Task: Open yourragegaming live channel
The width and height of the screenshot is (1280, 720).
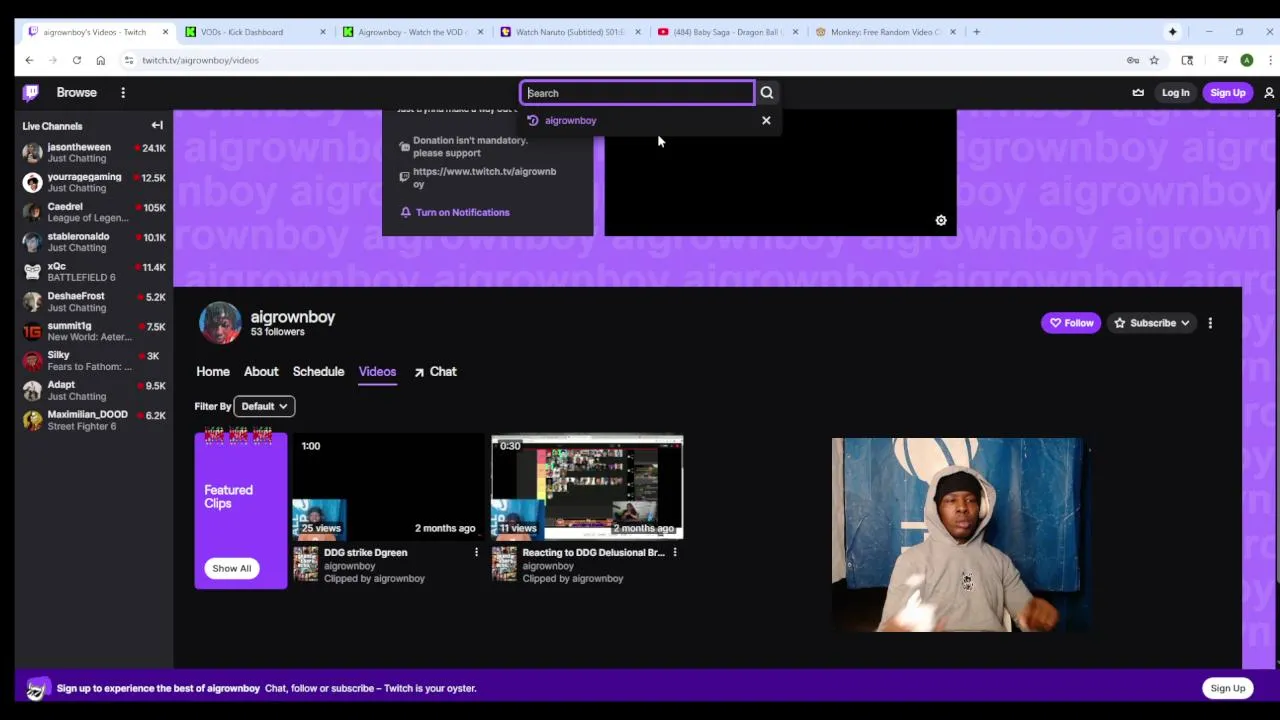Action: (94, 183)
